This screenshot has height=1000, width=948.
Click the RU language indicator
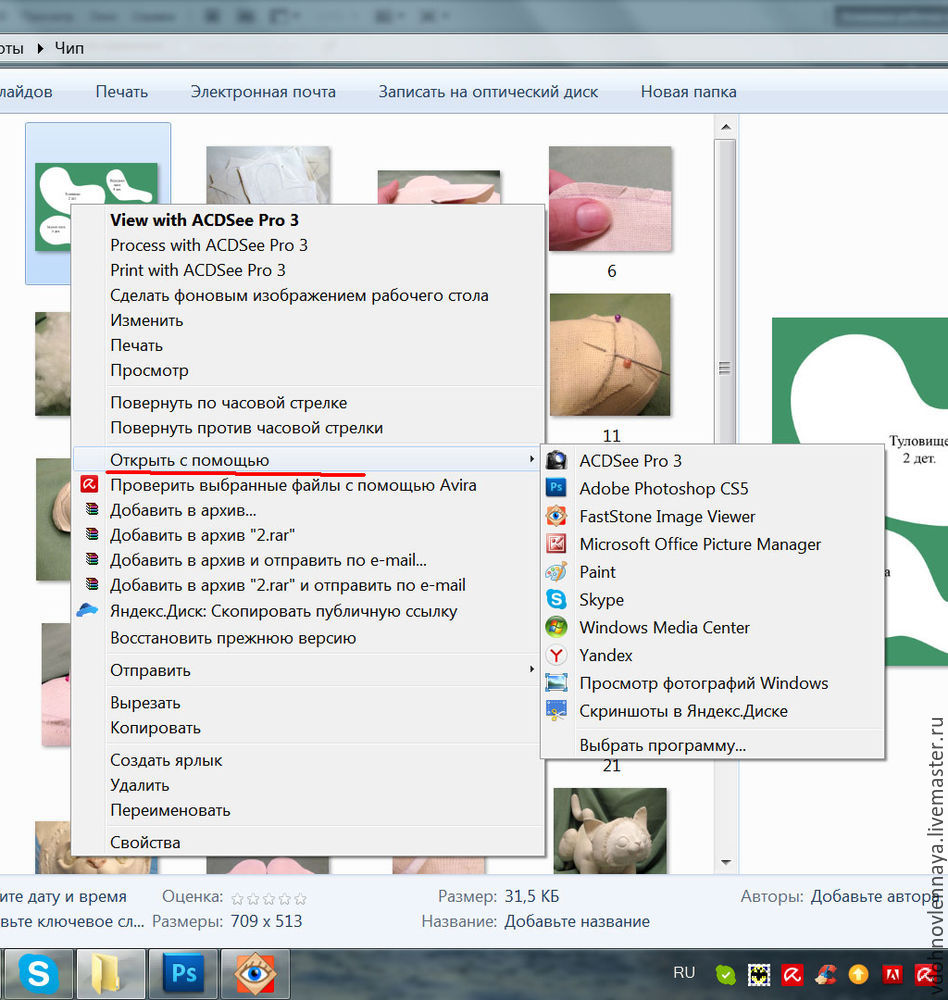pyautogui.click(x=684, y=973)
